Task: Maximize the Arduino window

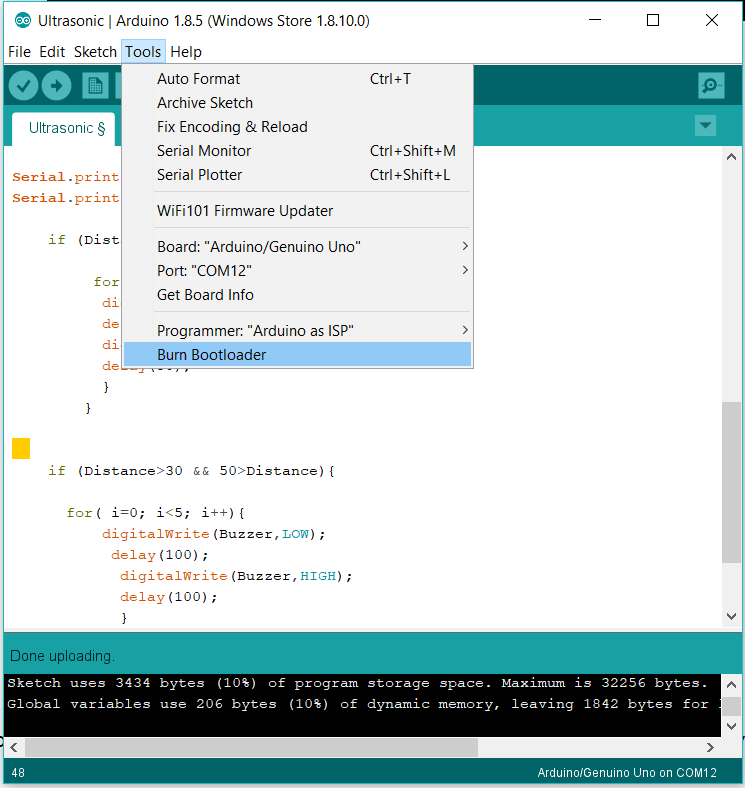Action: coord(653,20)
